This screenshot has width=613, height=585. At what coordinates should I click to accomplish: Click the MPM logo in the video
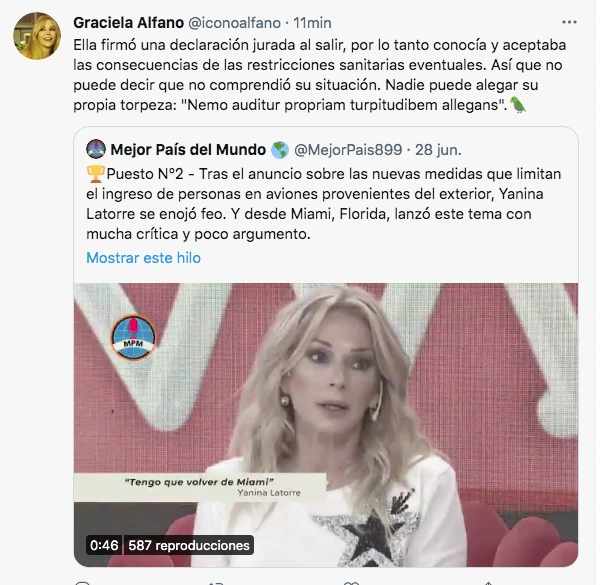pyautogui.click(x=134, y=334)
